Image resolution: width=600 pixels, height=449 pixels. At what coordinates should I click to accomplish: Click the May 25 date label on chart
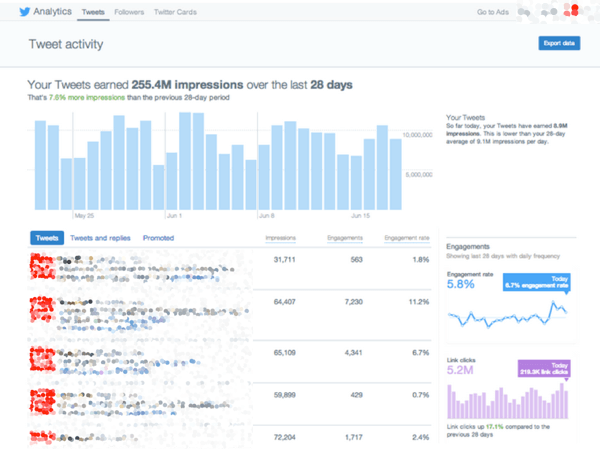84,216
